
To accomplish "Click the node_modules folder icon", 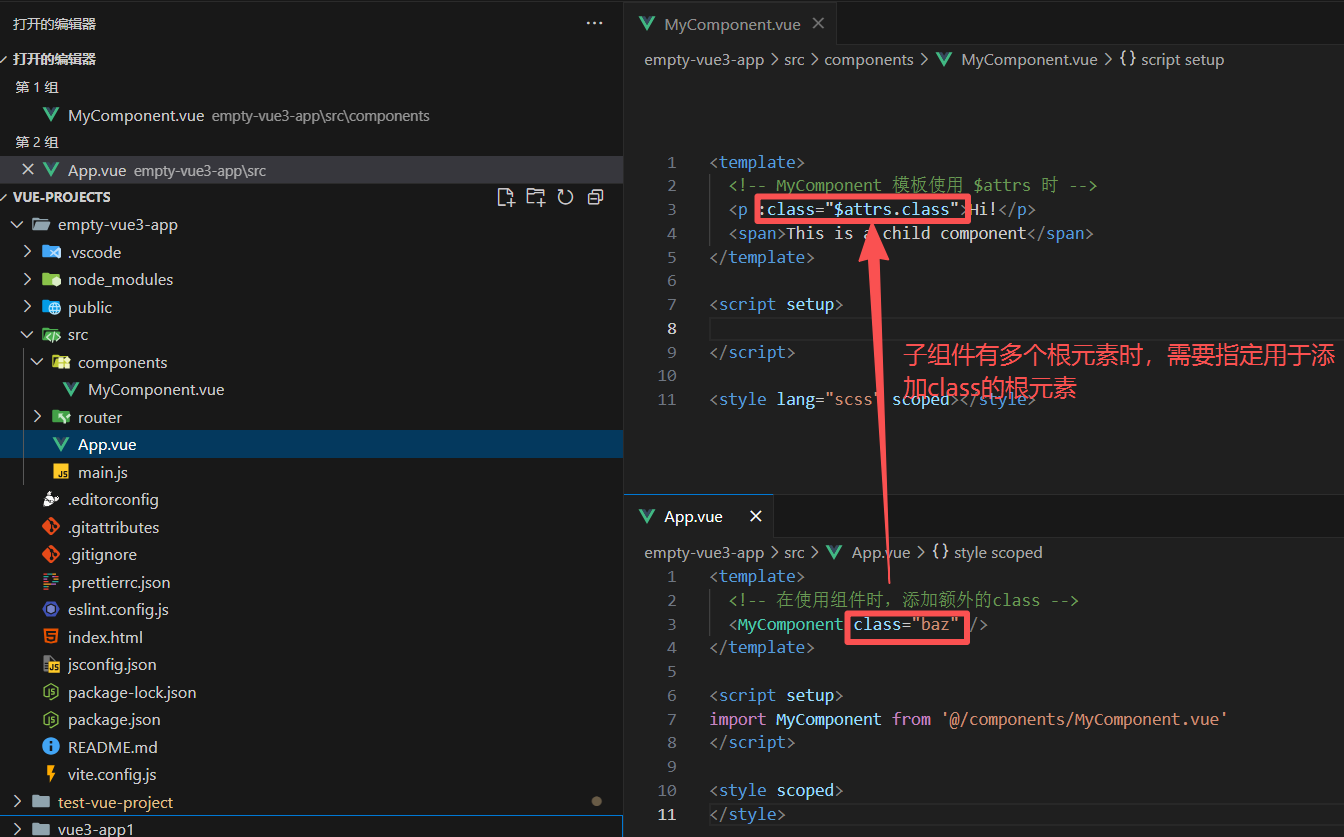I will 51,279.
